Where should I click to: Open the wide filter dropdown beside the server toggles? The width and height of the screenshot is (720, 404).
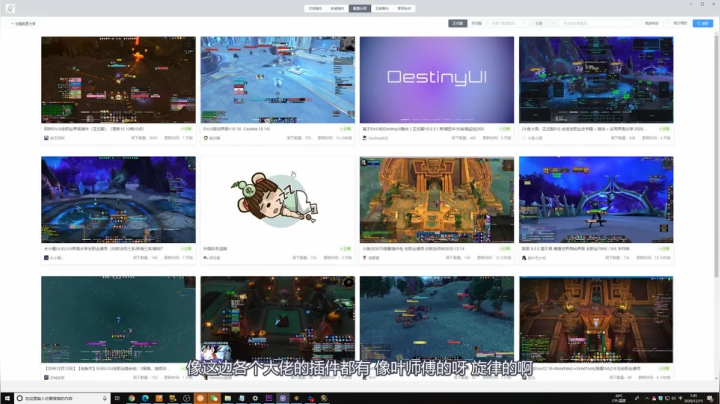[x=508, y=23]
